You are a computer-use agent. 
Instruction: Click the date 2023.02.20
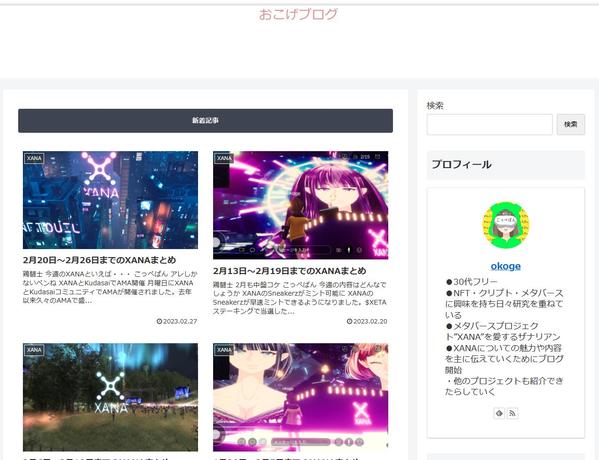point(370,321)
